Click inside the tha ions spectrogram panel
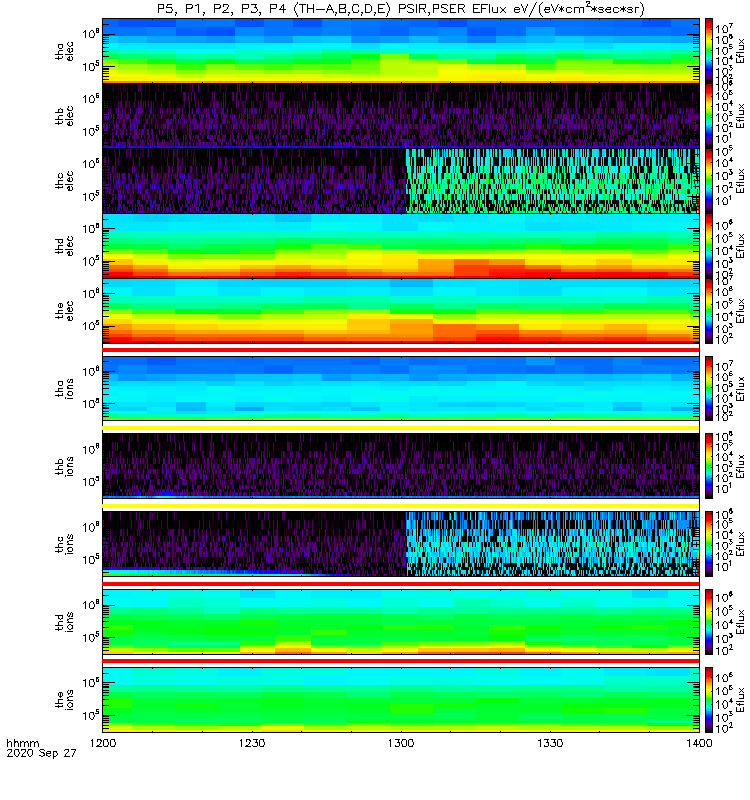This screenshot has width=750, height=800. 401,388
